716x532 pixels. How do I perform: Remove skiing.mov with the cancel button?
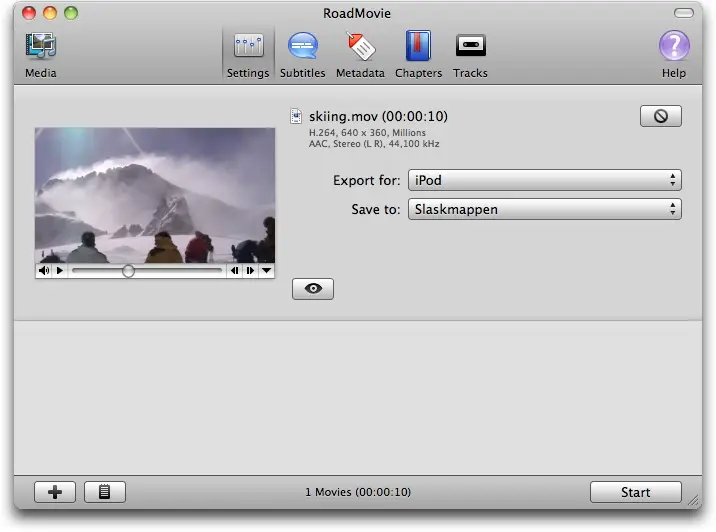[x=661, y=116]
